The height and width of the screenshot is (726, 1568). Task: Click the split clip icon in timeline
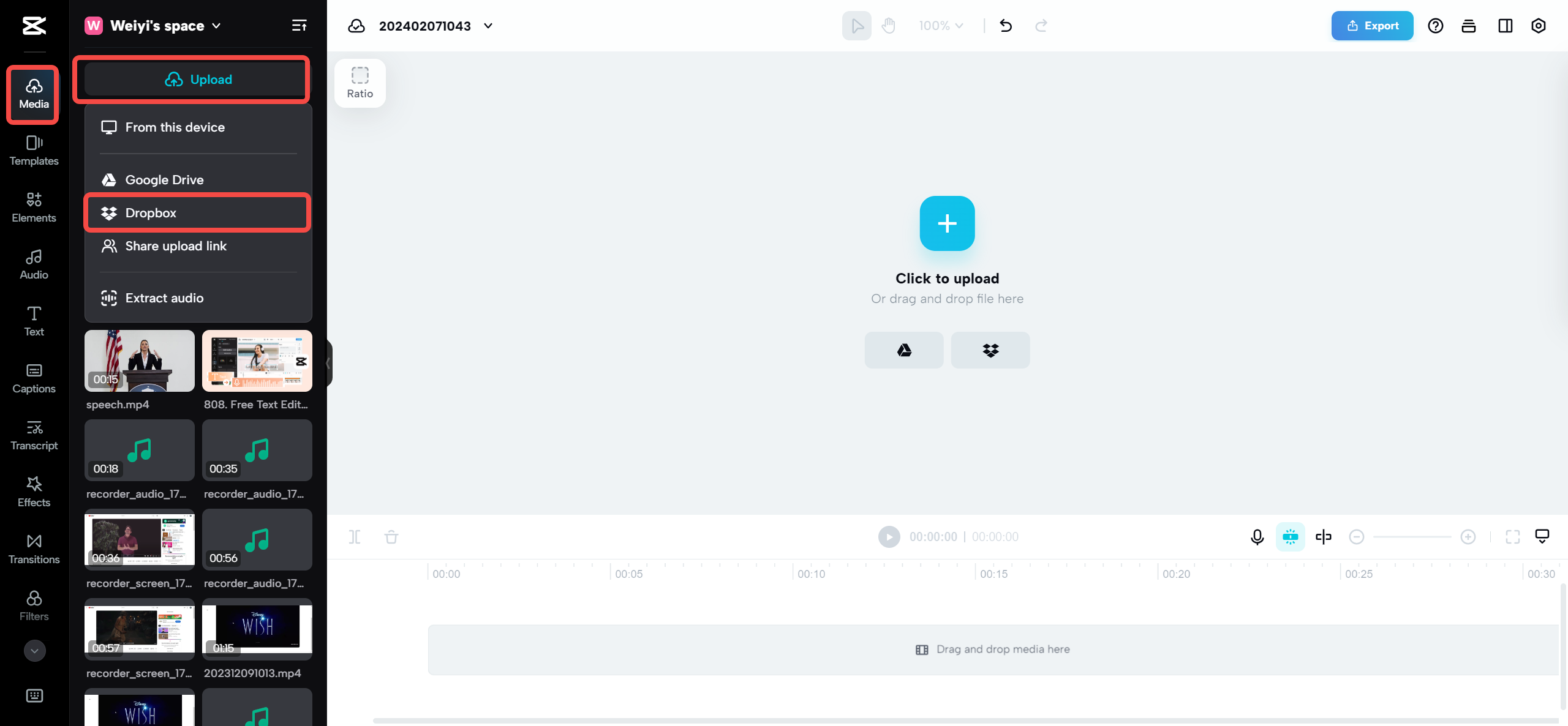[x=354, y=537]
